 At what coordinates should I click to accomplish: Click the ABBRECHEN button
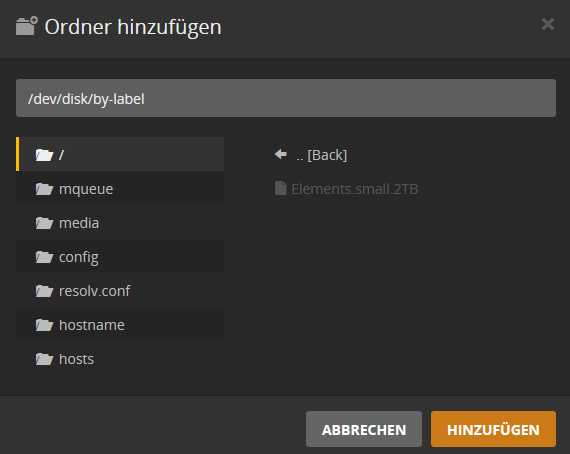coord(364,429)
